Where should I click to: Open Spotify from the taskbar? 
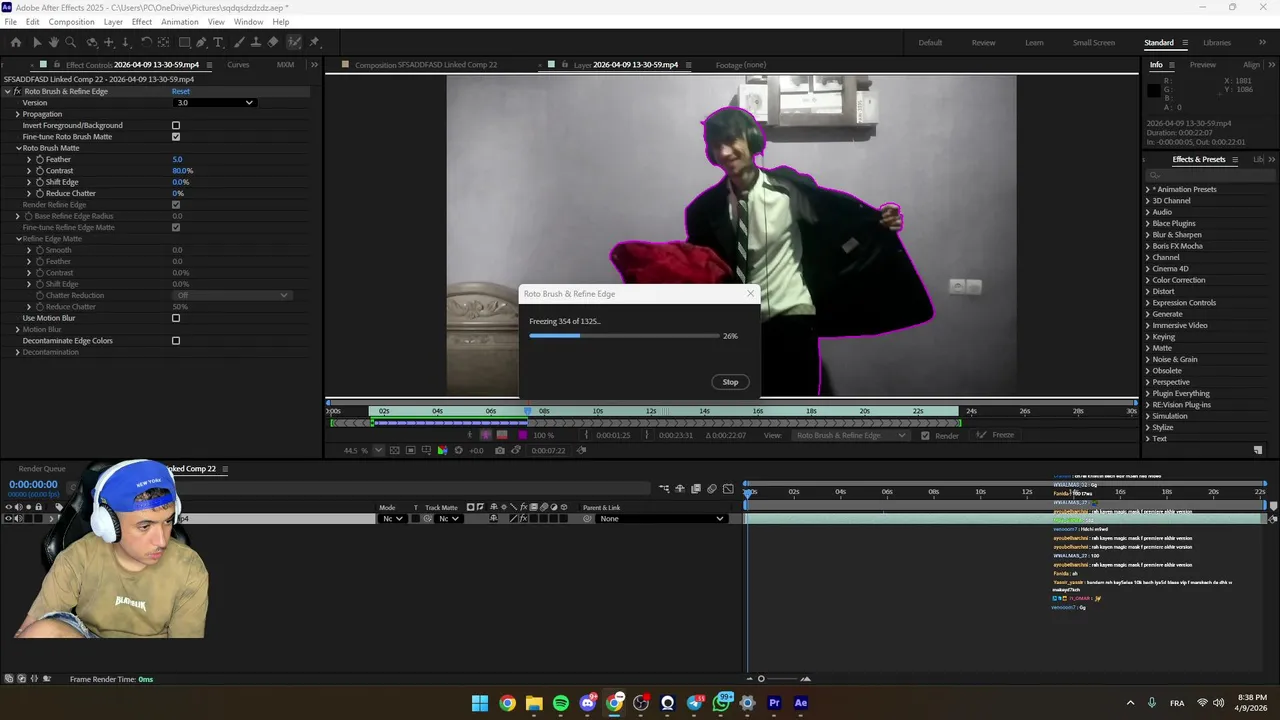(x=561, y=703)
